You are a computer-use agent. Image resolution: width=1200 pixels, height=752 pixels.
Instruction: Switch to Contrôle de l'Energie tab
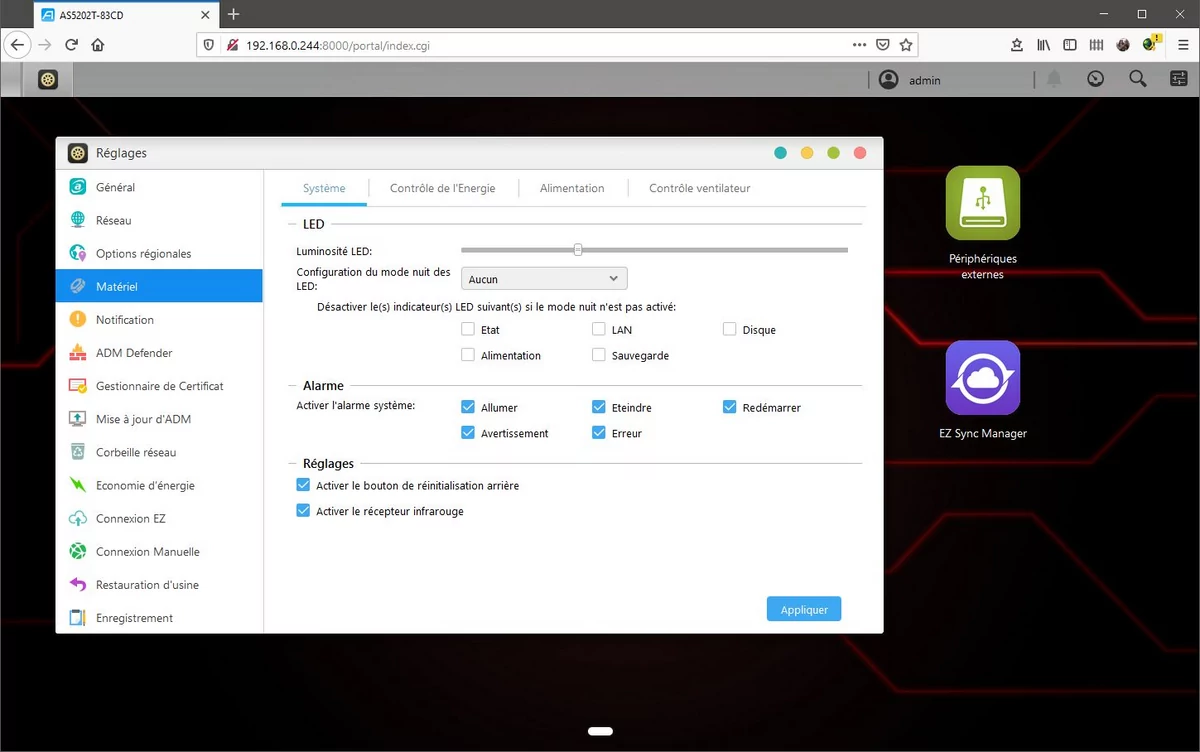[x=443, y=188]
